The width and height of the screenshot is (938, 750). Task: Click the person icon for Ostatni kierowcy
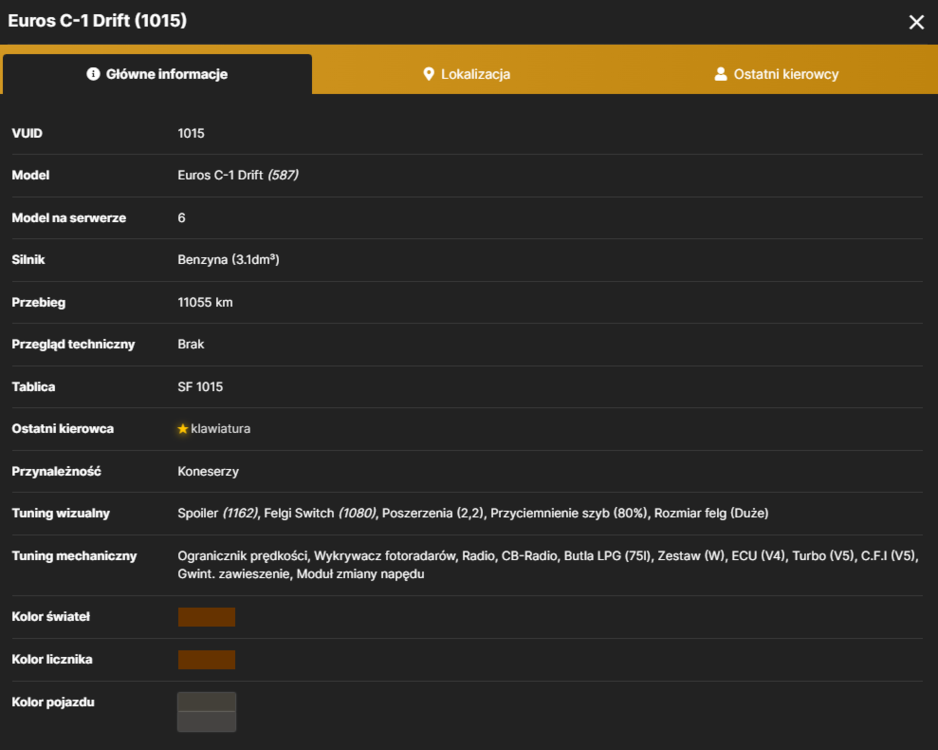click(x=721, y=74)
